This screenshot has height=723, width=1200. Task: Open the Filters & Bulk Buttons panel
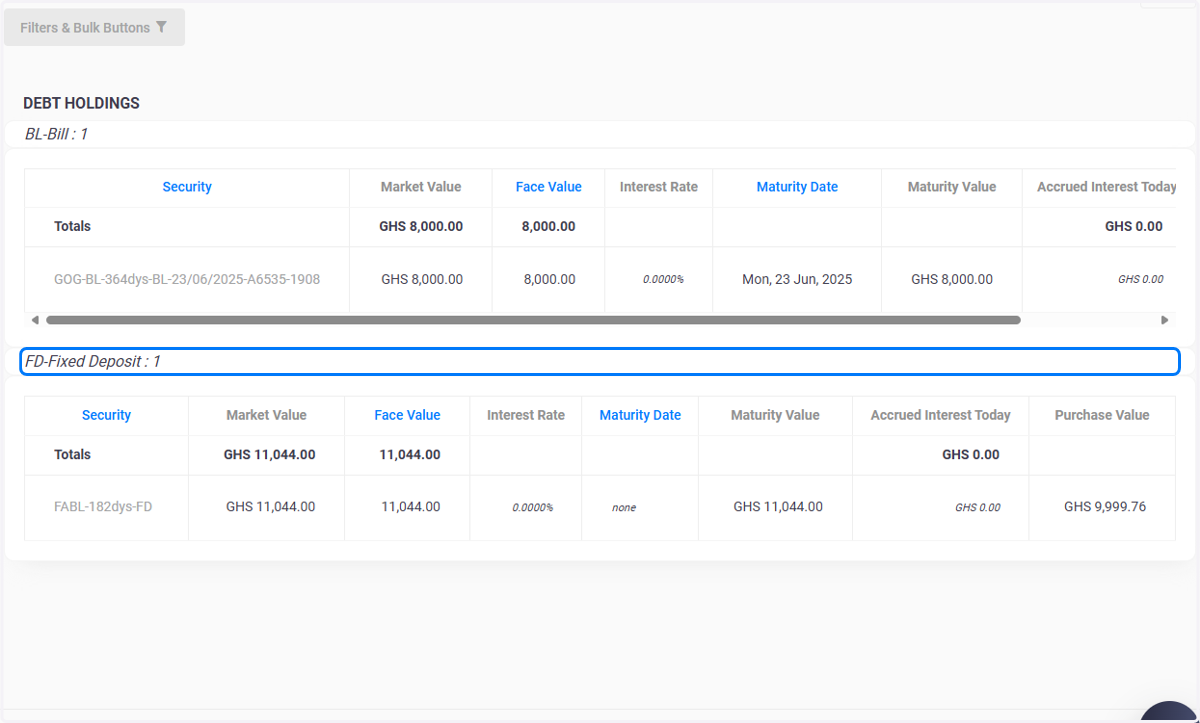(x=94, y=28)
